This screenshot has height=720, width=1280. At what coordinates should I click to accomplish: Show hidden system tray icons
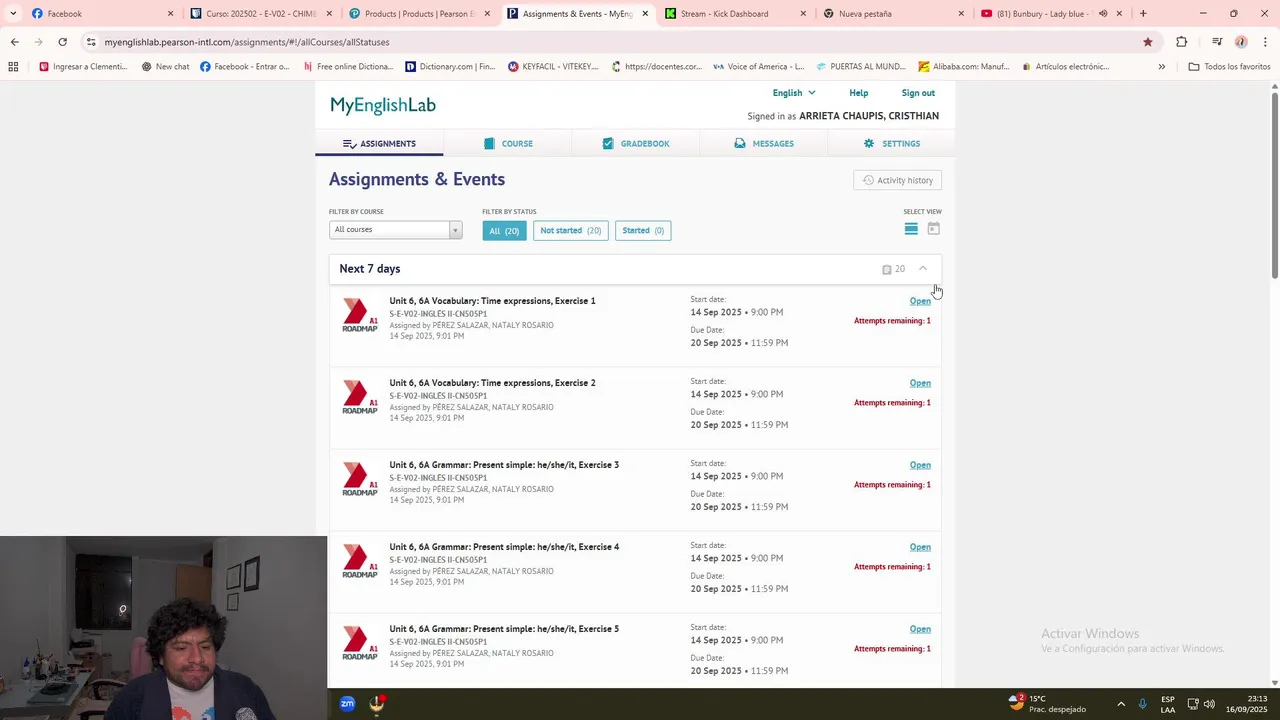point(1121,704)
